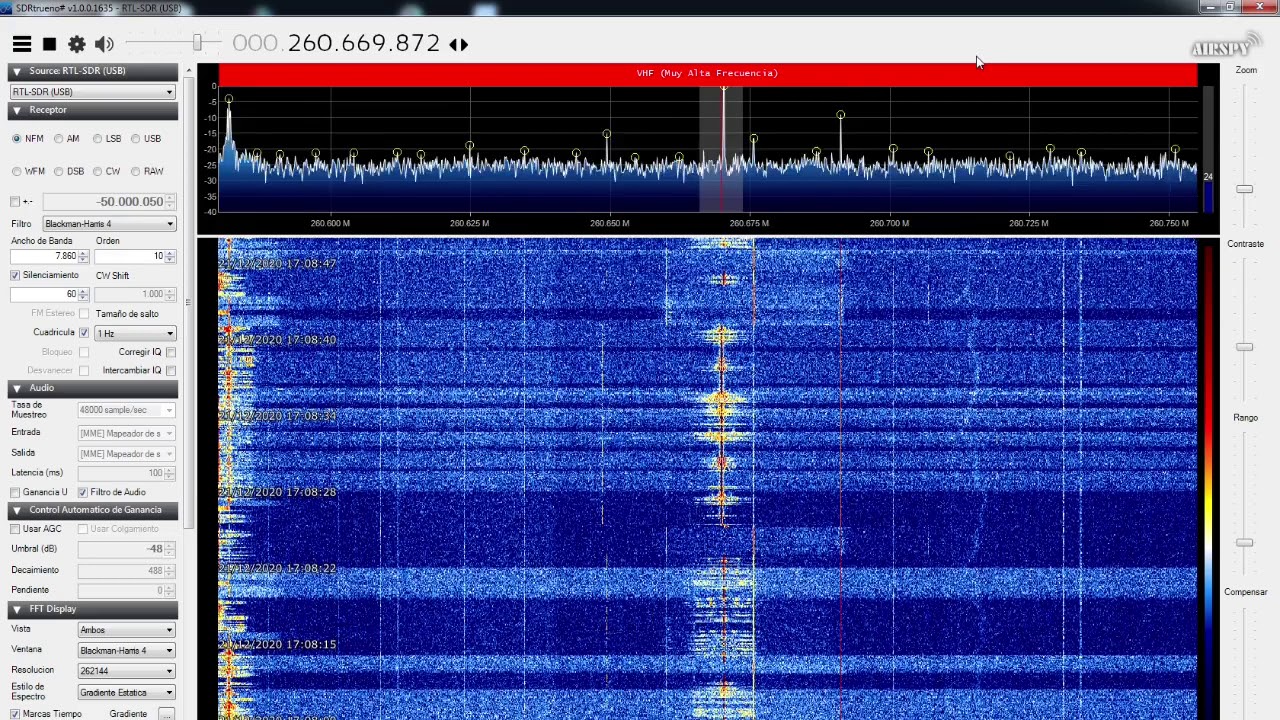Screen dimensions: 1280x720
Task: Click the waterfall timestamp 17:08:28
Action: click(x=278, y=492)
